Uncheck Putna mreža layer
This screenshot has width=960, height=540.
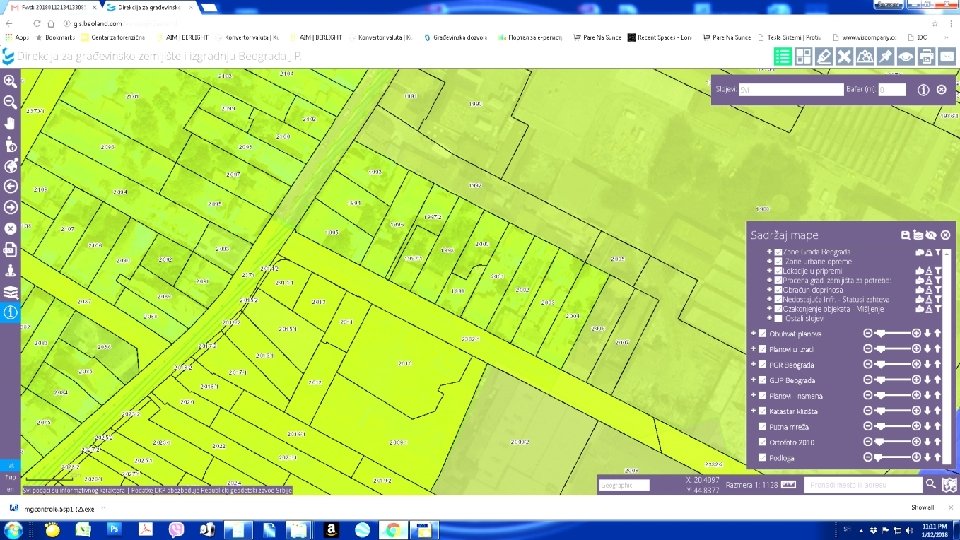coord(762,426)
